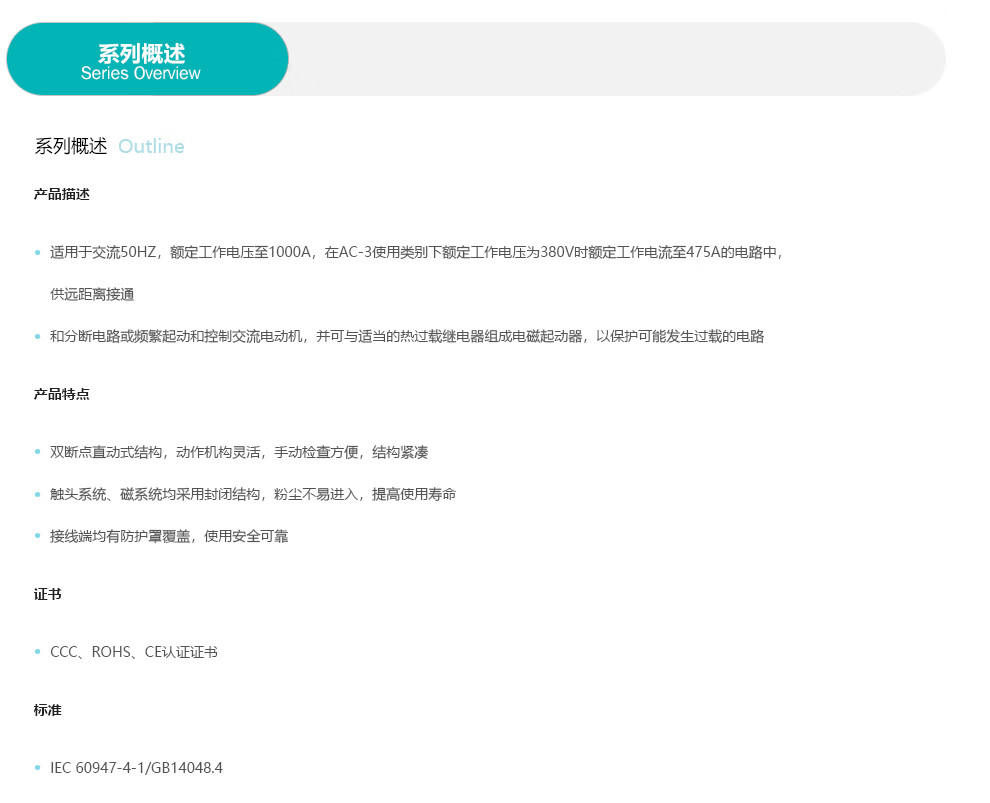Click the bullet dot before CCC、ROHS

pyautogui.click(x=38, y=653)
